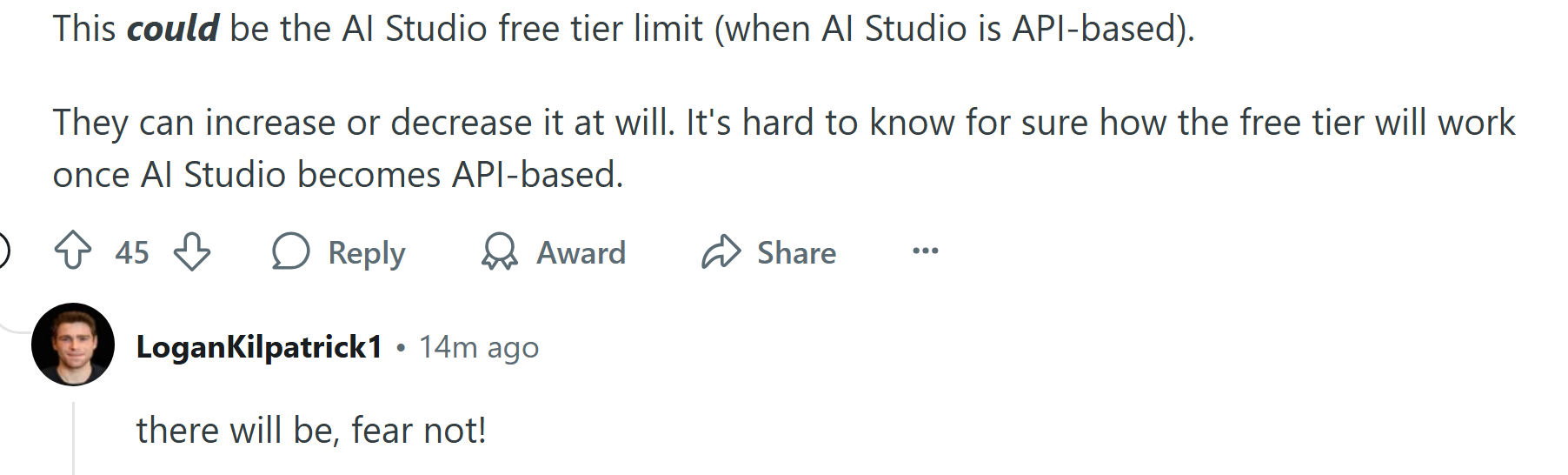Image resolution: width=1568 pixels, height=475 pixels.
Task: Click the Award ribbon icon
Action: coord(499,251)
